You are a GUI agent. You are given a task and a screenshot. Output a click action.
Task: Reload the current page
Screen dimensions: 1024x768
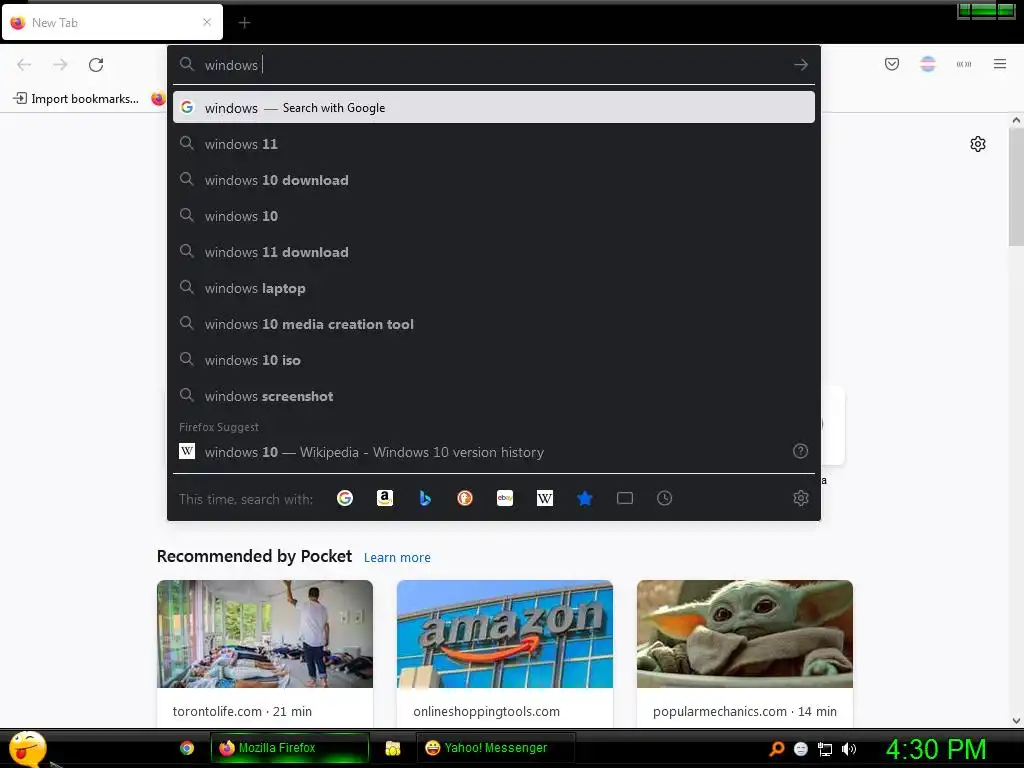coord(96,65)
